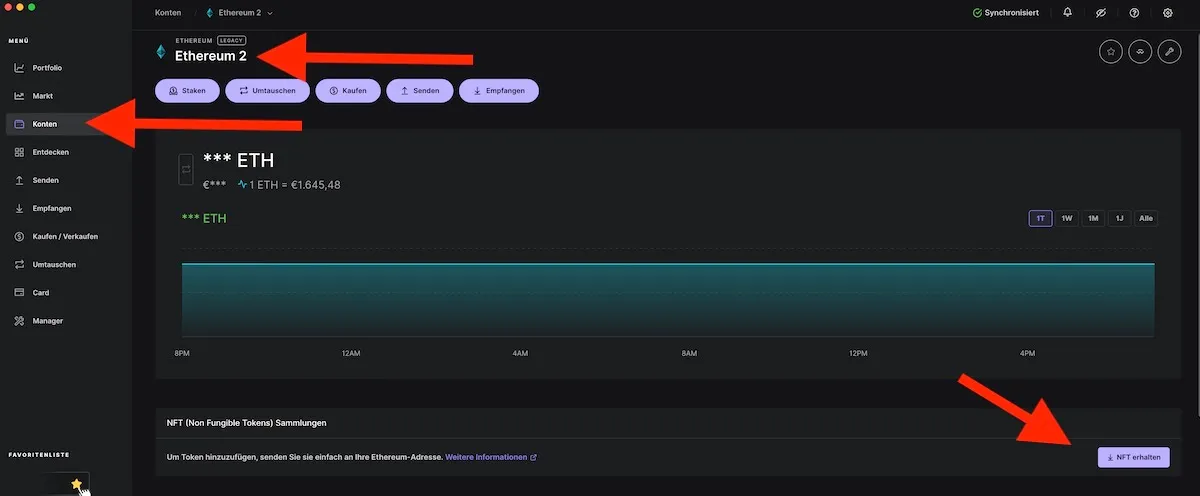Click the Ethereum 2 account title
The height and width of the screenshot is (496, 1200).
pos(211,56)
